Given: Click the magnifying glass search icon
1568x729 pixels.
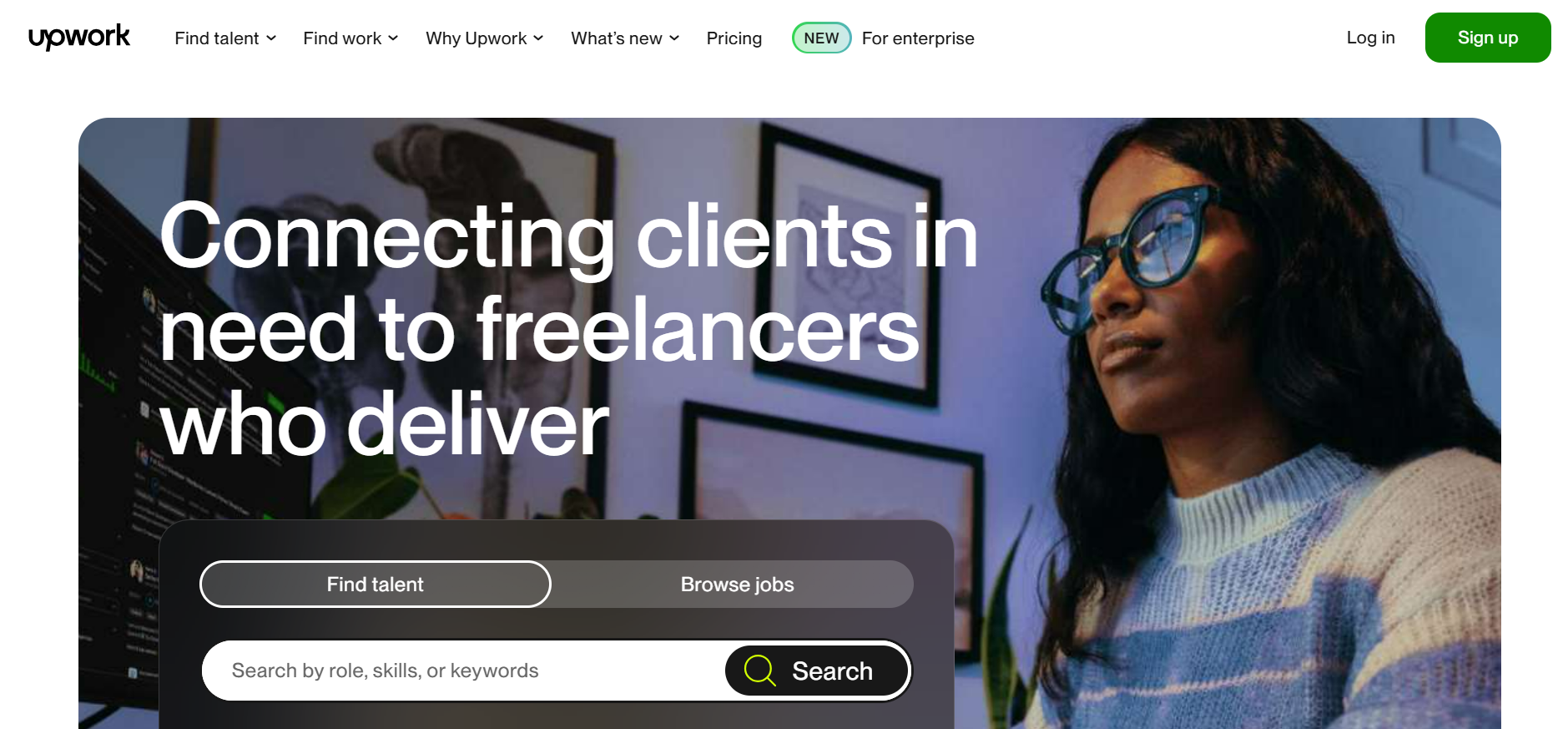Looking at the screenshot, I should 759,671.
